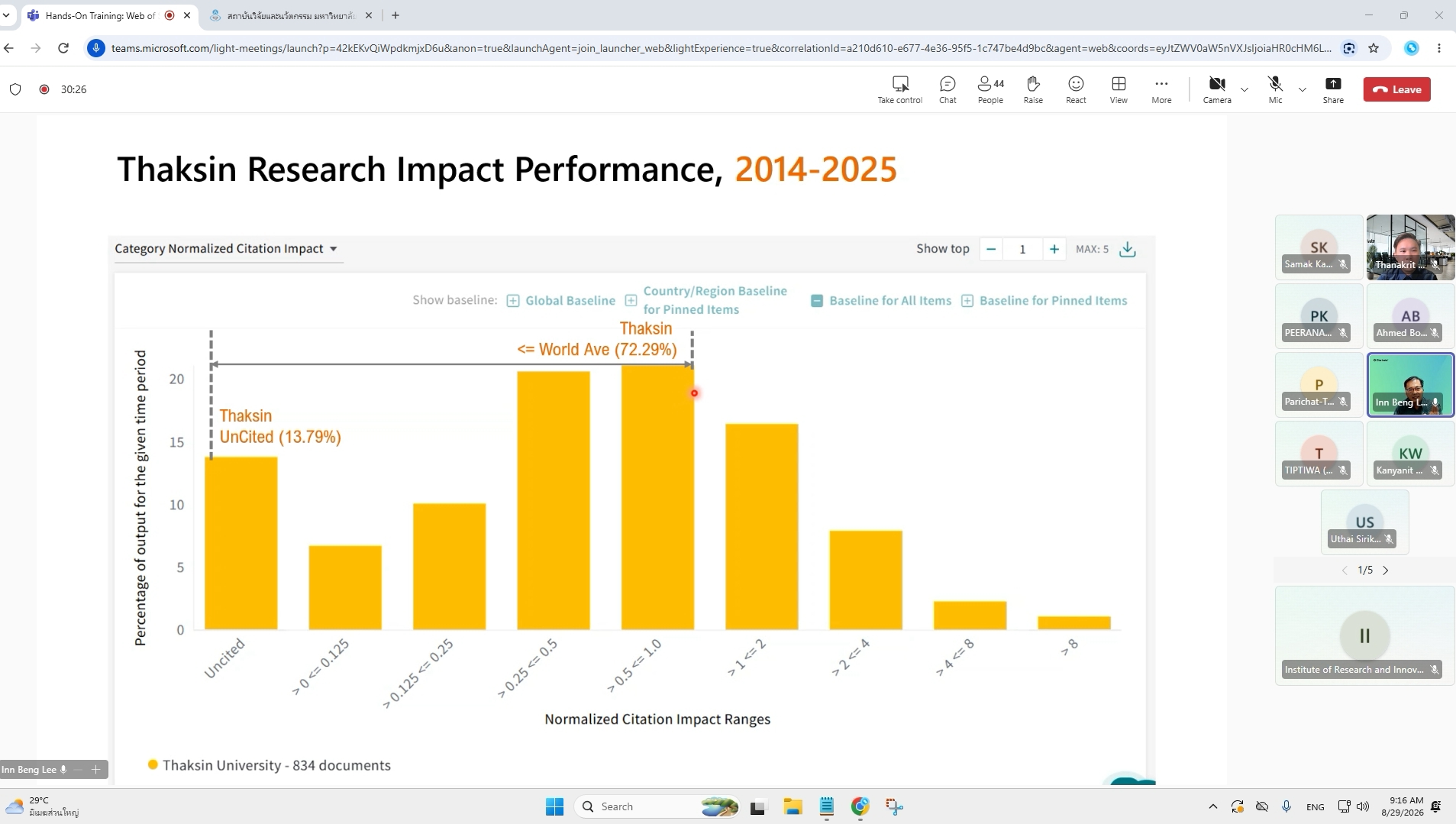The width and height of the screenshot is (1456, 824).
Task: Click the browser reload button
Action: [63, 48]
